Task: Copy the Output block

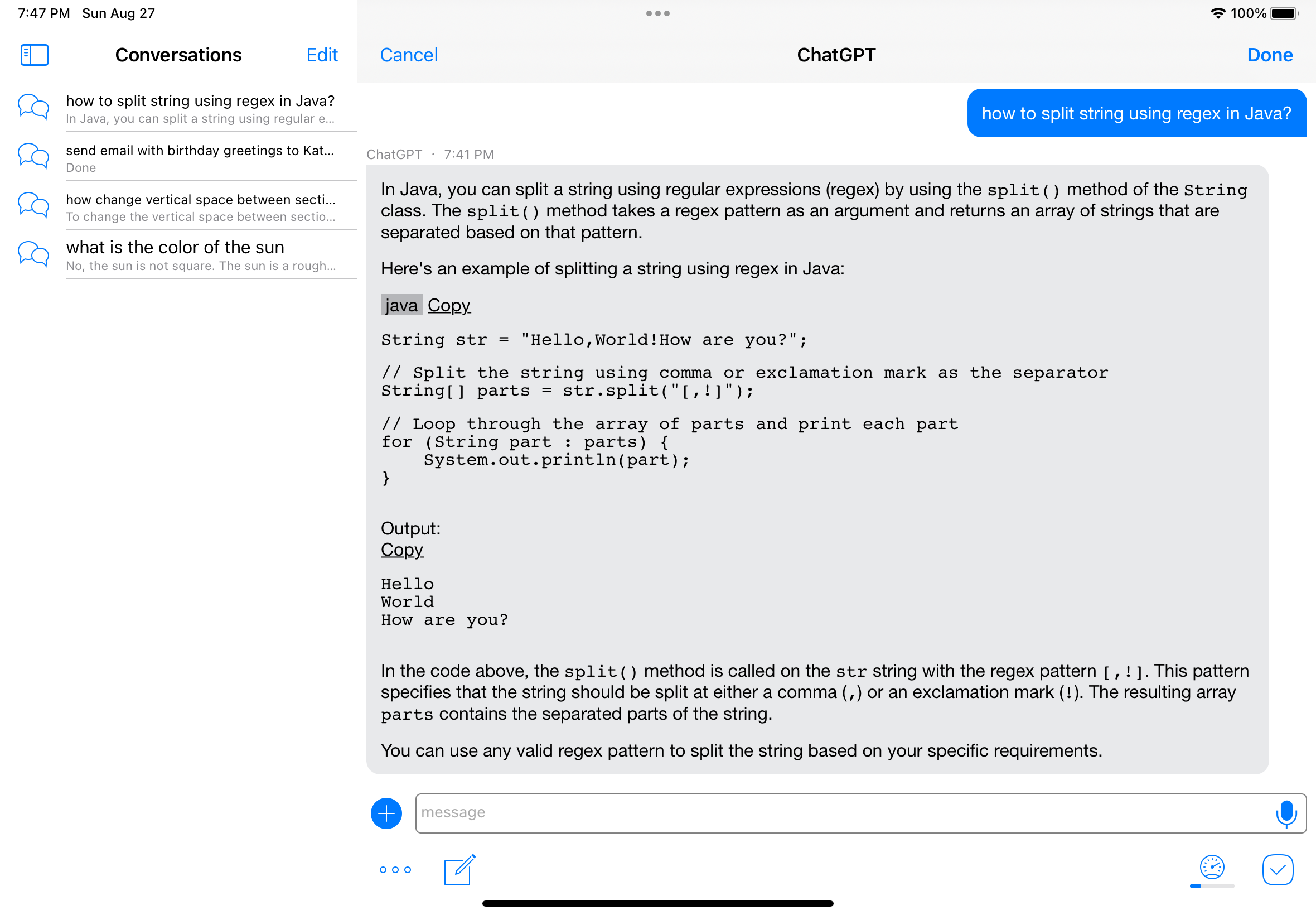Action: point(401,549)
